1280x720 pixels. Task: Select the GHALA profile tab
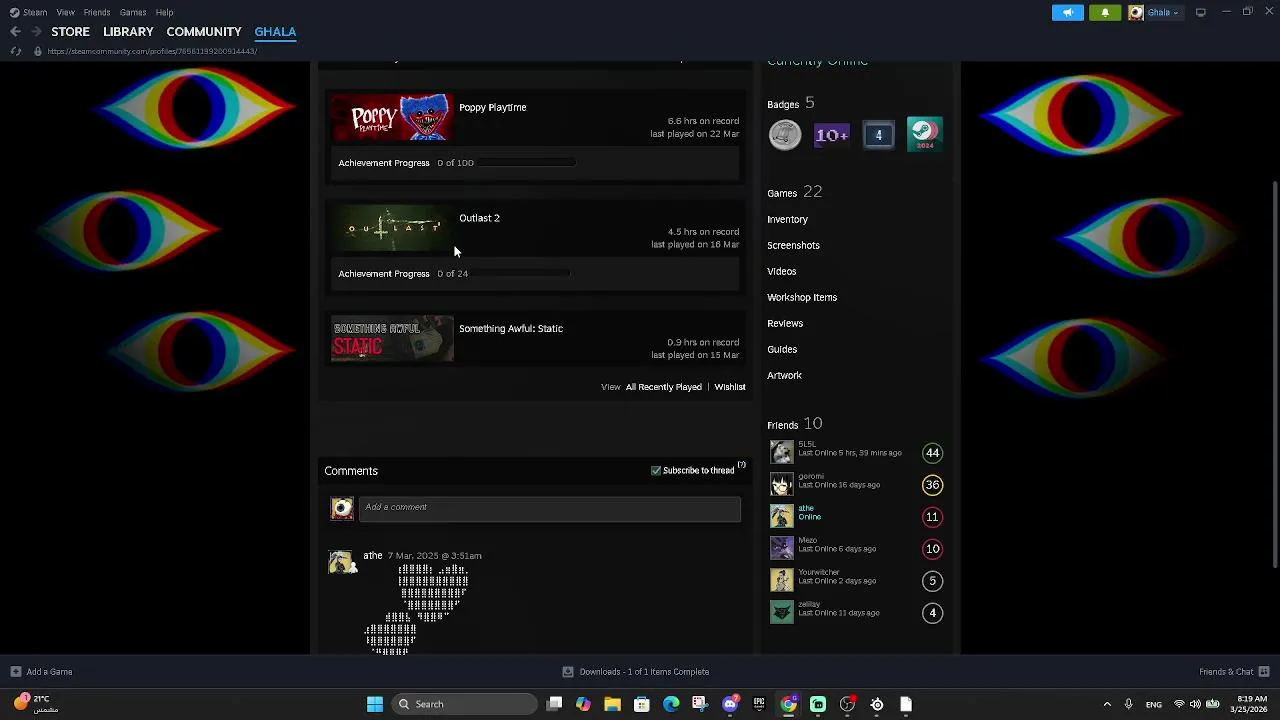[x=275, y=32]
